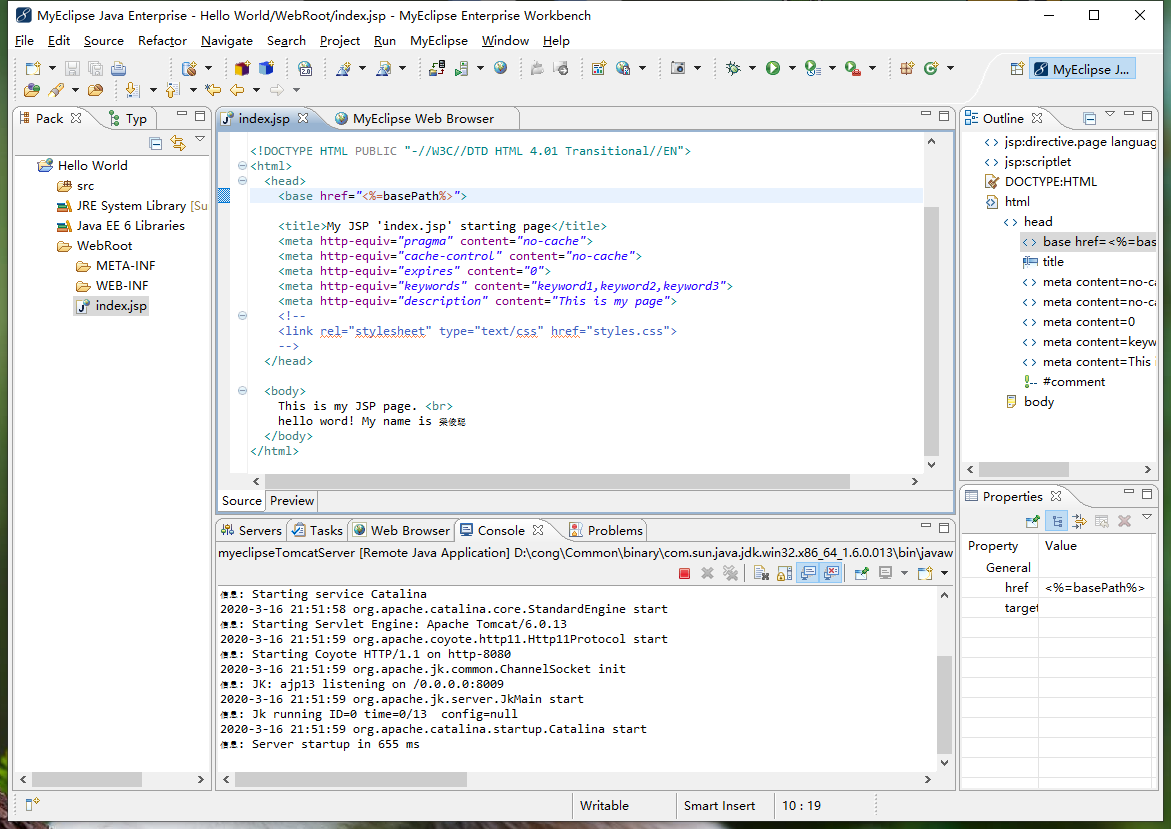This screenshot has height=829, width=1171.
Task: Select the WEB-INF folder in tree
Action: pos(122,286)
